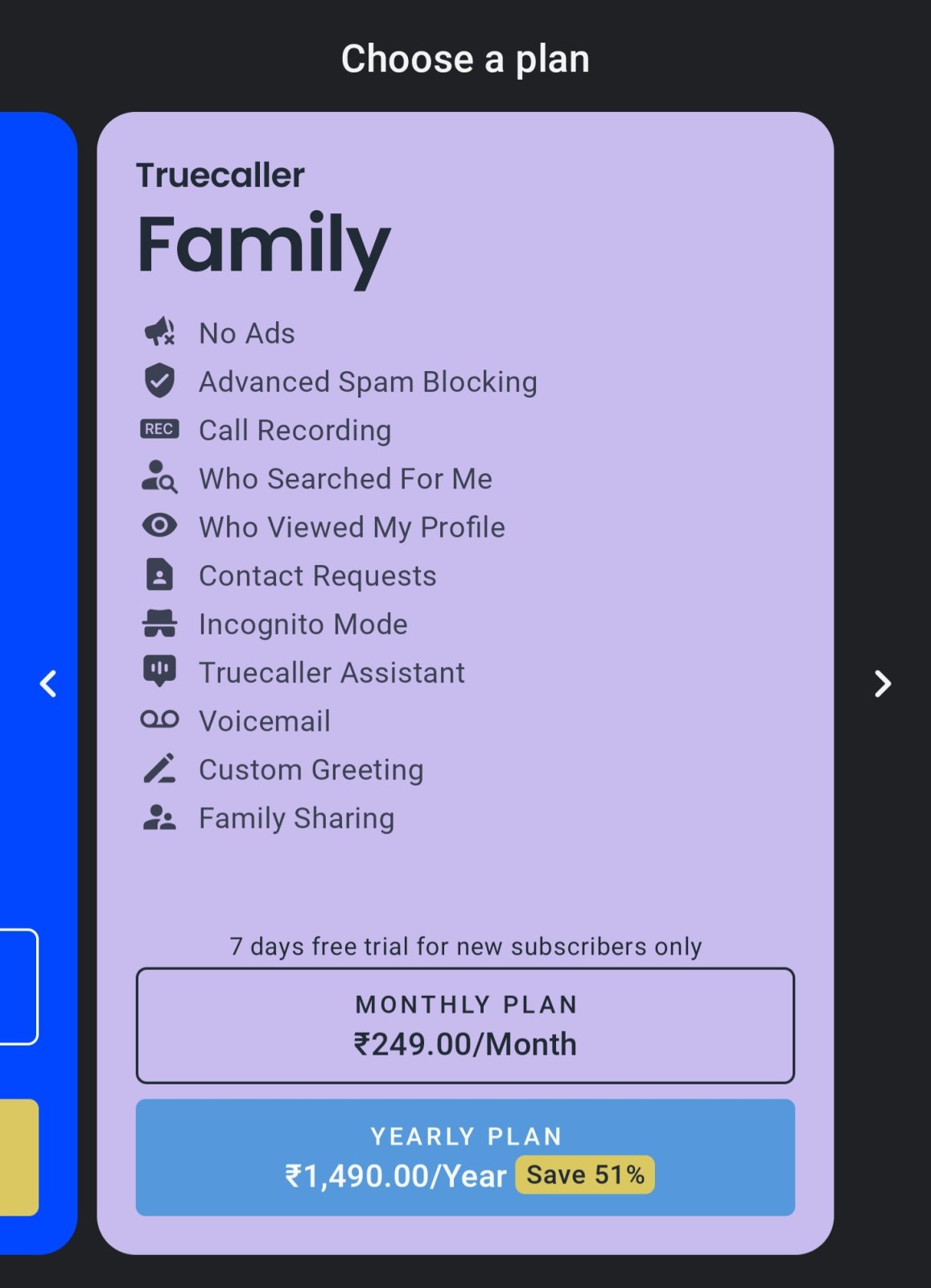Tap the Save 51% badge
Image resolution: width=931 pixels, height=1288 pixels.
pos(585,1175)
